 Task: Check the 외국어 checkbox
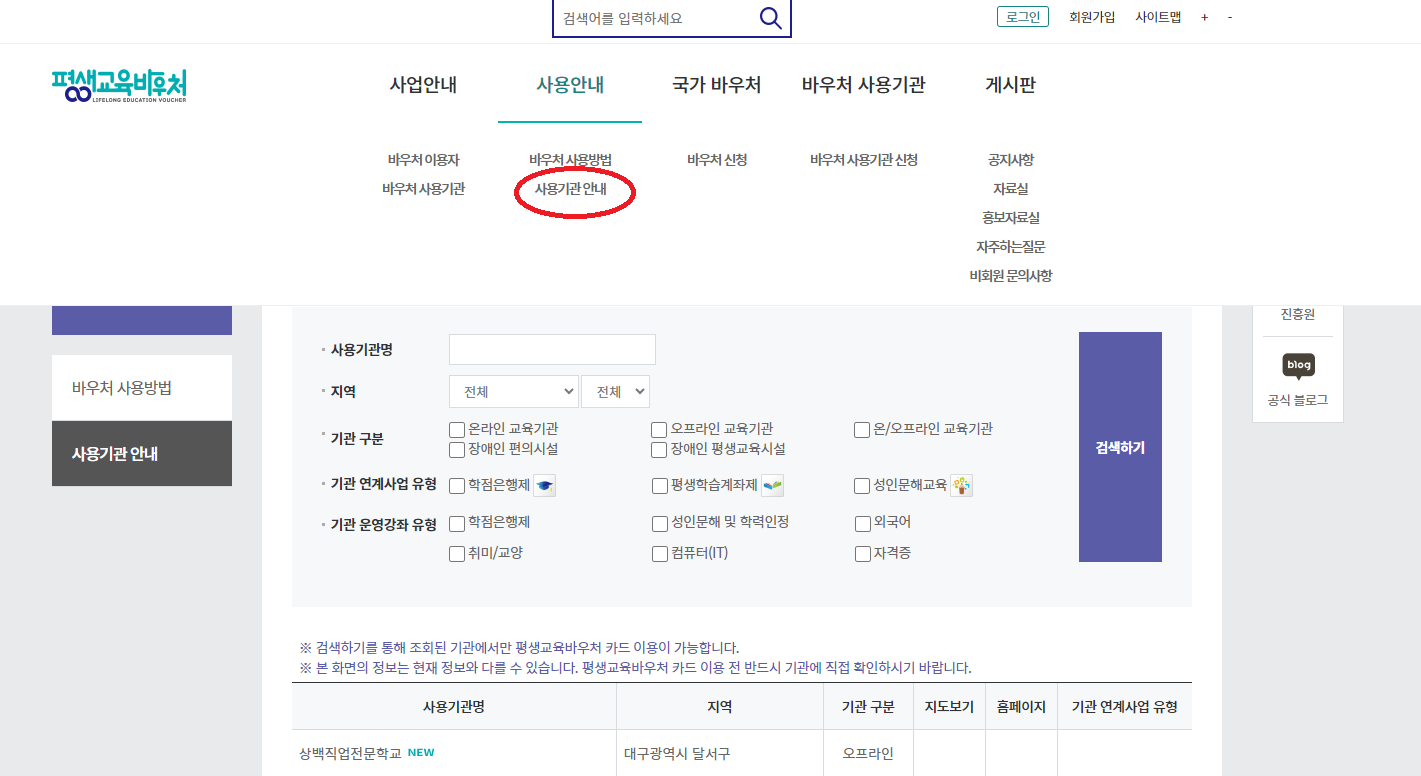coord(863,524)
